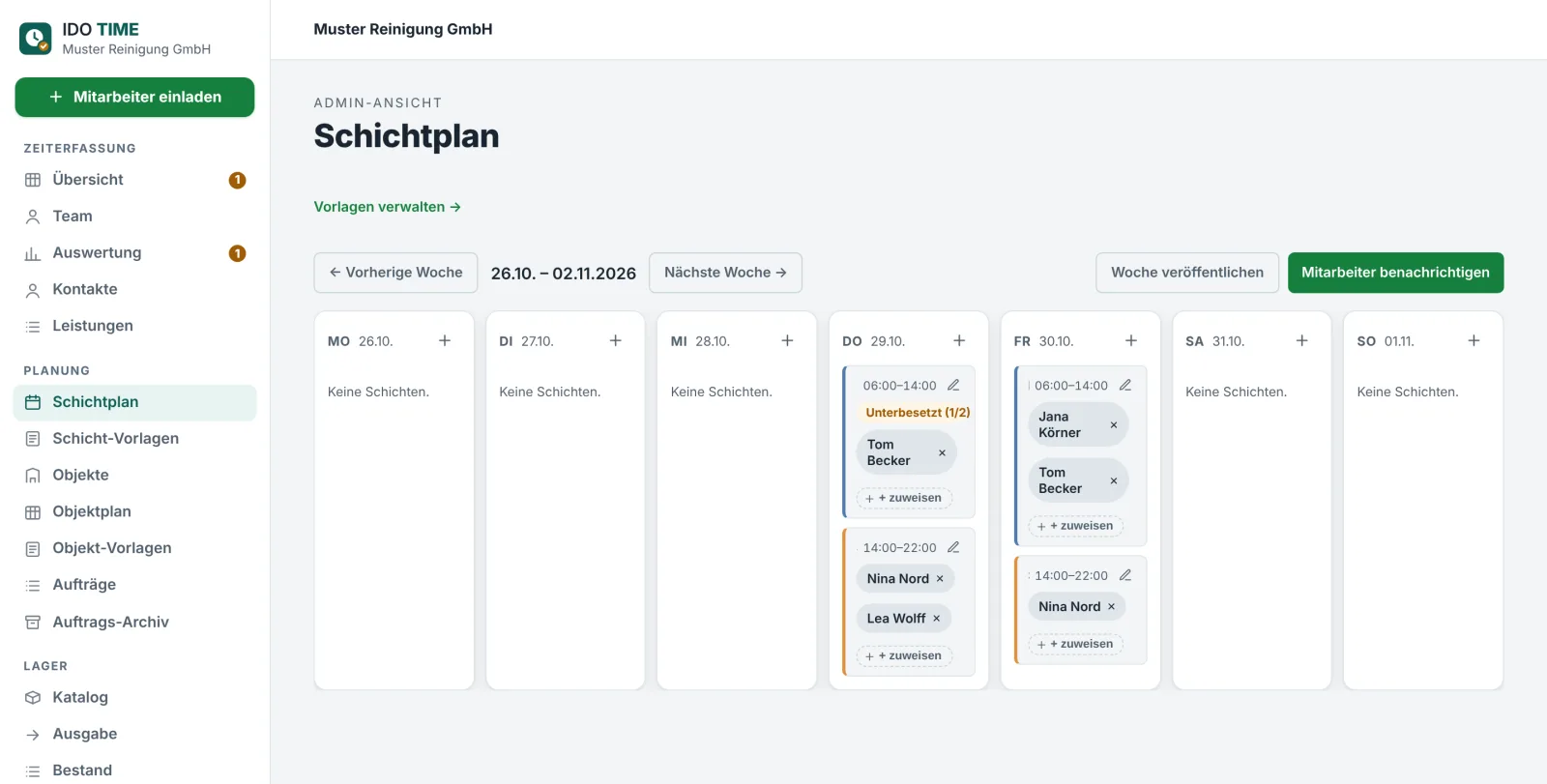Open Katalog under Lager

[x=134, y=697]
